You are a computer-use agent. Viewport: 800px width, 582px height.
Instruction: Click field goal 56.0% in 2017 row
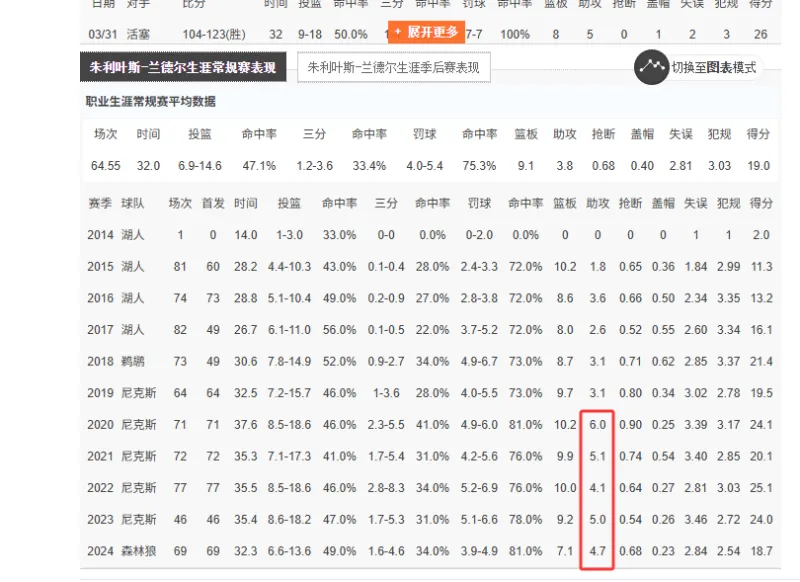pyautogui.click(x=339, y=330)
